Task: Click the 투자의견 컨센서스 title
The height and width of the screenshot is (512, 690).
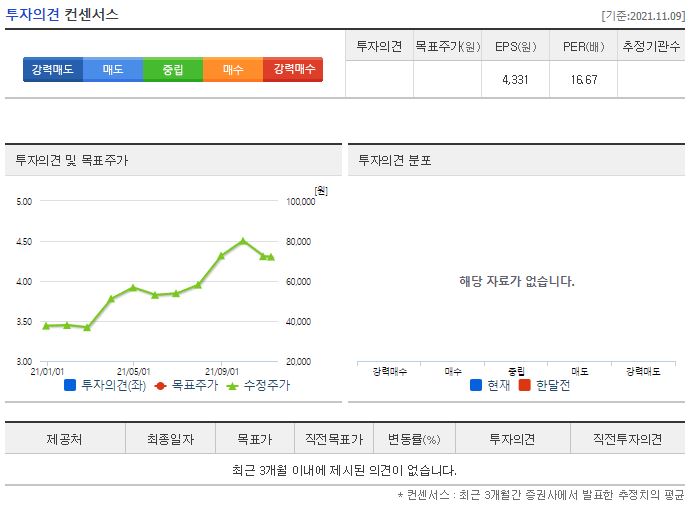Action: [62, 15]
